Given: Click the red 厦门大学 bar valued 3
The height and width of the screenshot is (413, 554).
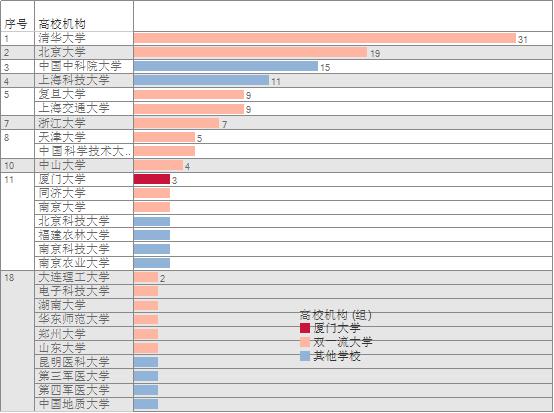Looking at the screenshot, I should tap(152, 179).
